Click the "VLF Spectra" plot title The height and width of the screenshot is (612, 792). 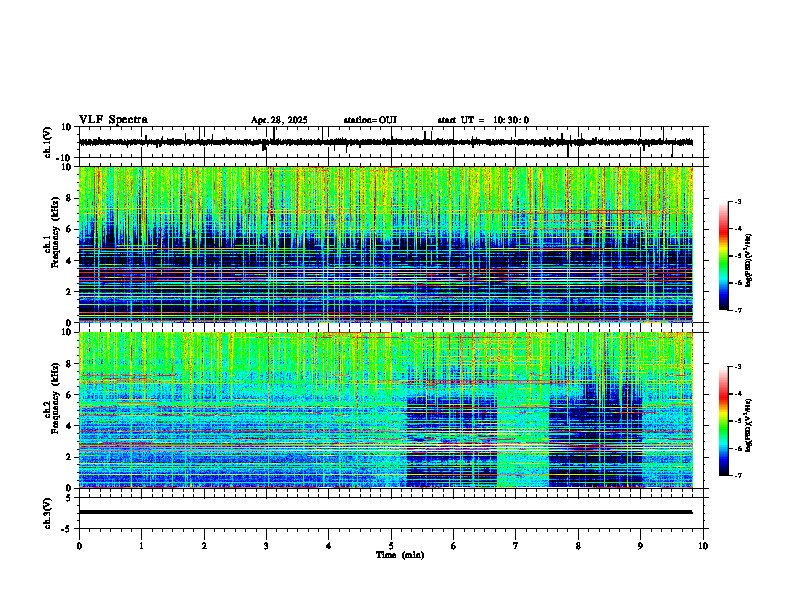[113, 120]
